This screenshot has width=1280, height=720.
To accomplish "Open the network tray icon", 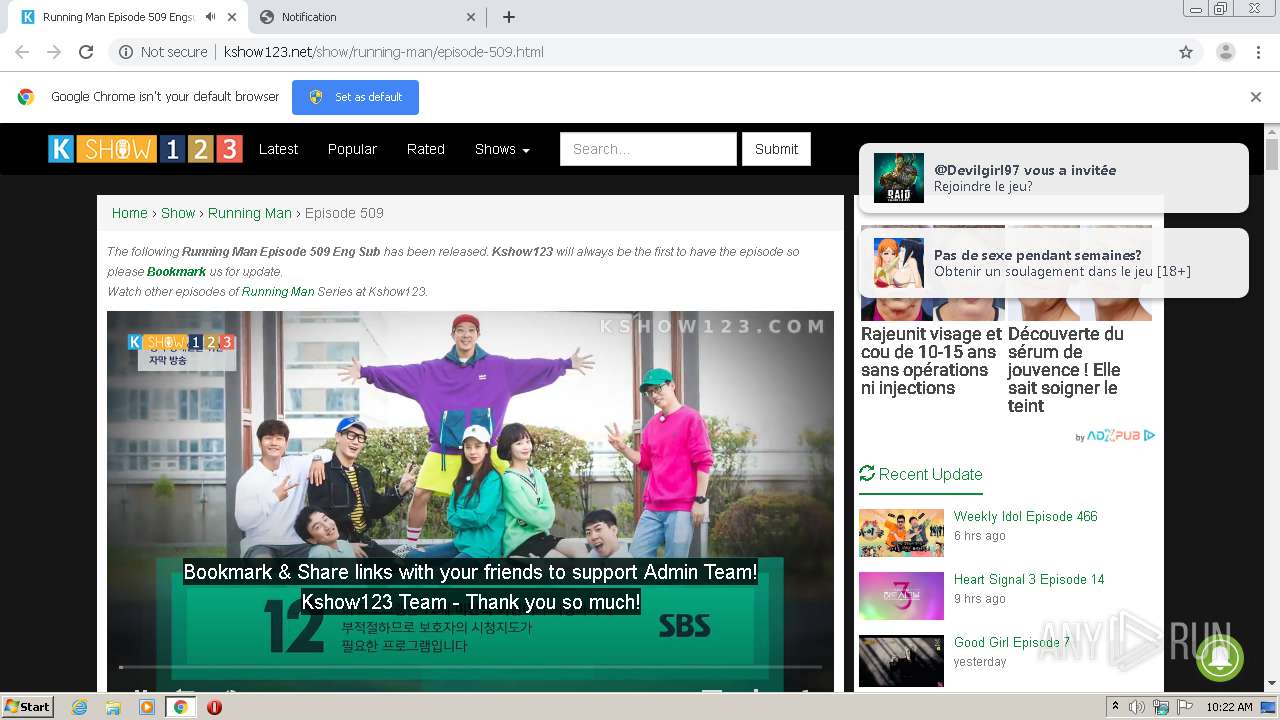I will pyautogui.click(x=1161, y=707).
